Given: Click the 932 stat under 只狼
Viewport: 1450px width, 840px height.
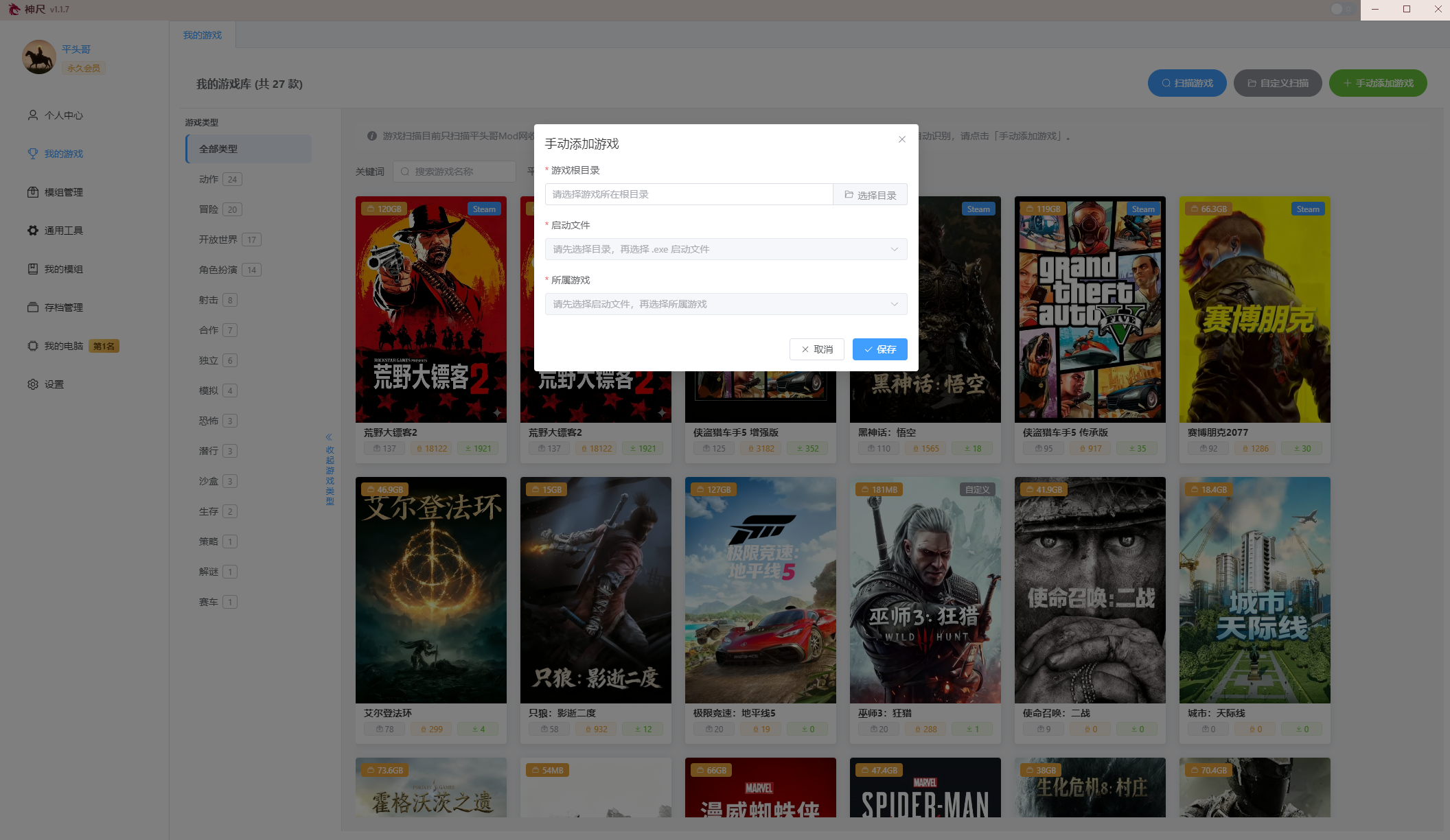Looking at the screenshot, I should pos(596,730).
